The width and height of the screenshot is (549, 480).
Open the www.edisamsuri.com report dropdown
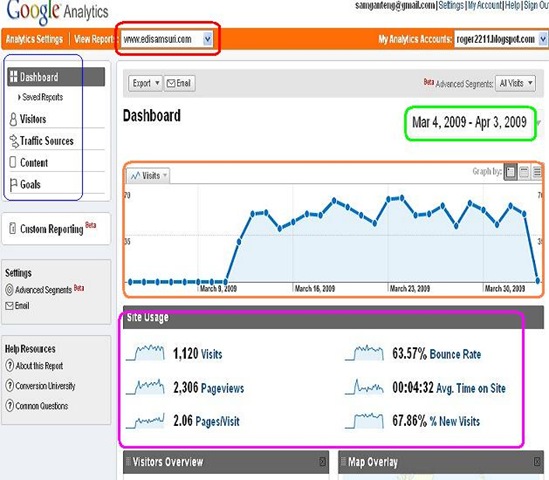tap(167, 39)
